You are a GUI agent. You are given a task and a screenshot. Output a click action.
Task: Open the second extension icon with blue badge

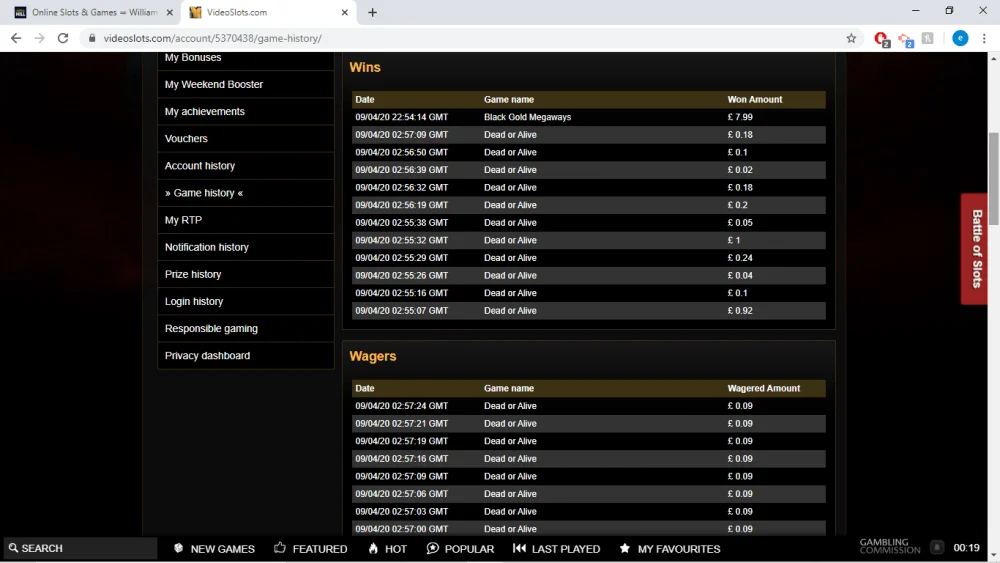click(x=906, y=40)
